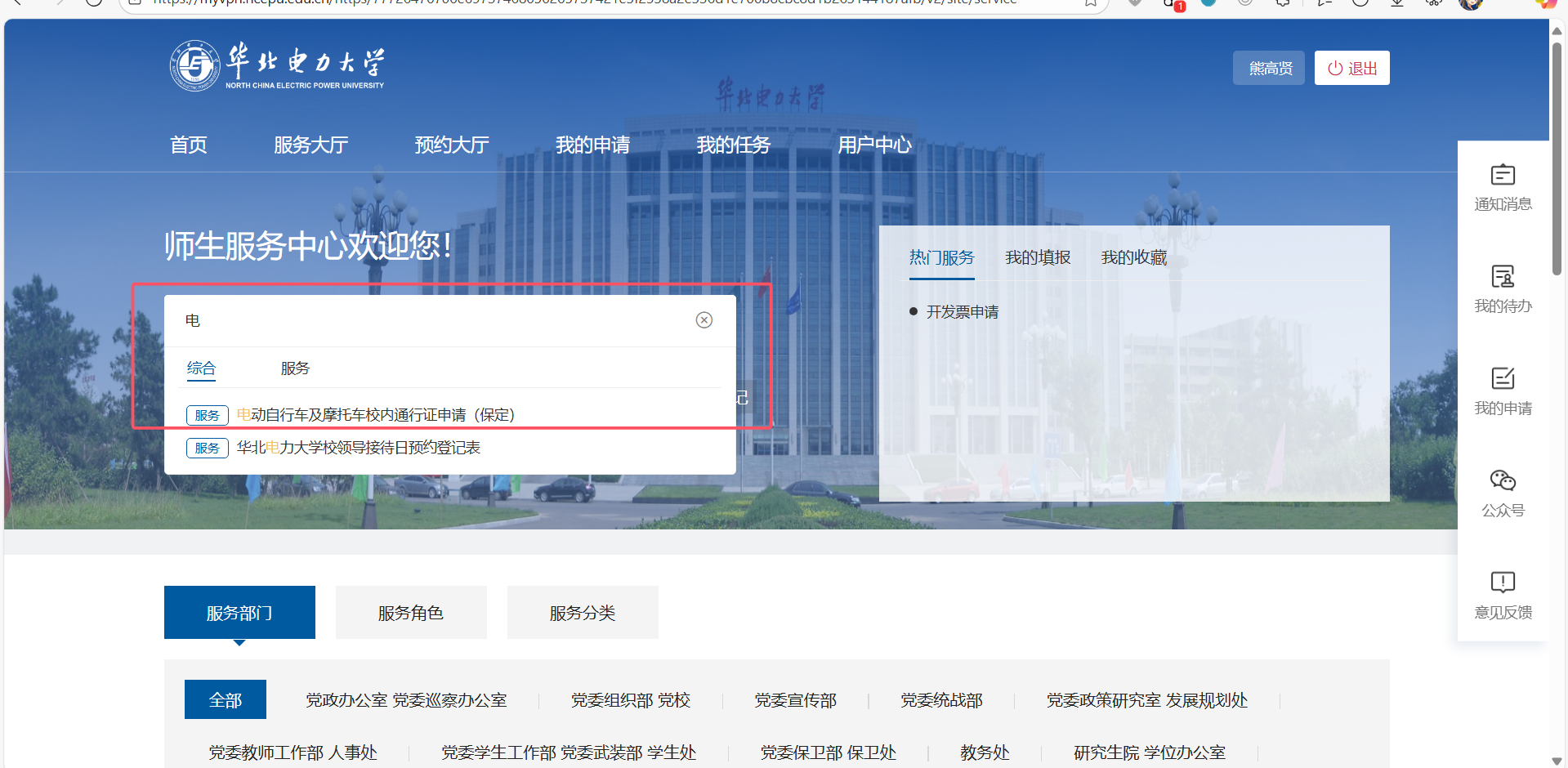Screen dimensions: 1568x768
Task: Open the 开发票申请 service link
Action: coord(963,312)
